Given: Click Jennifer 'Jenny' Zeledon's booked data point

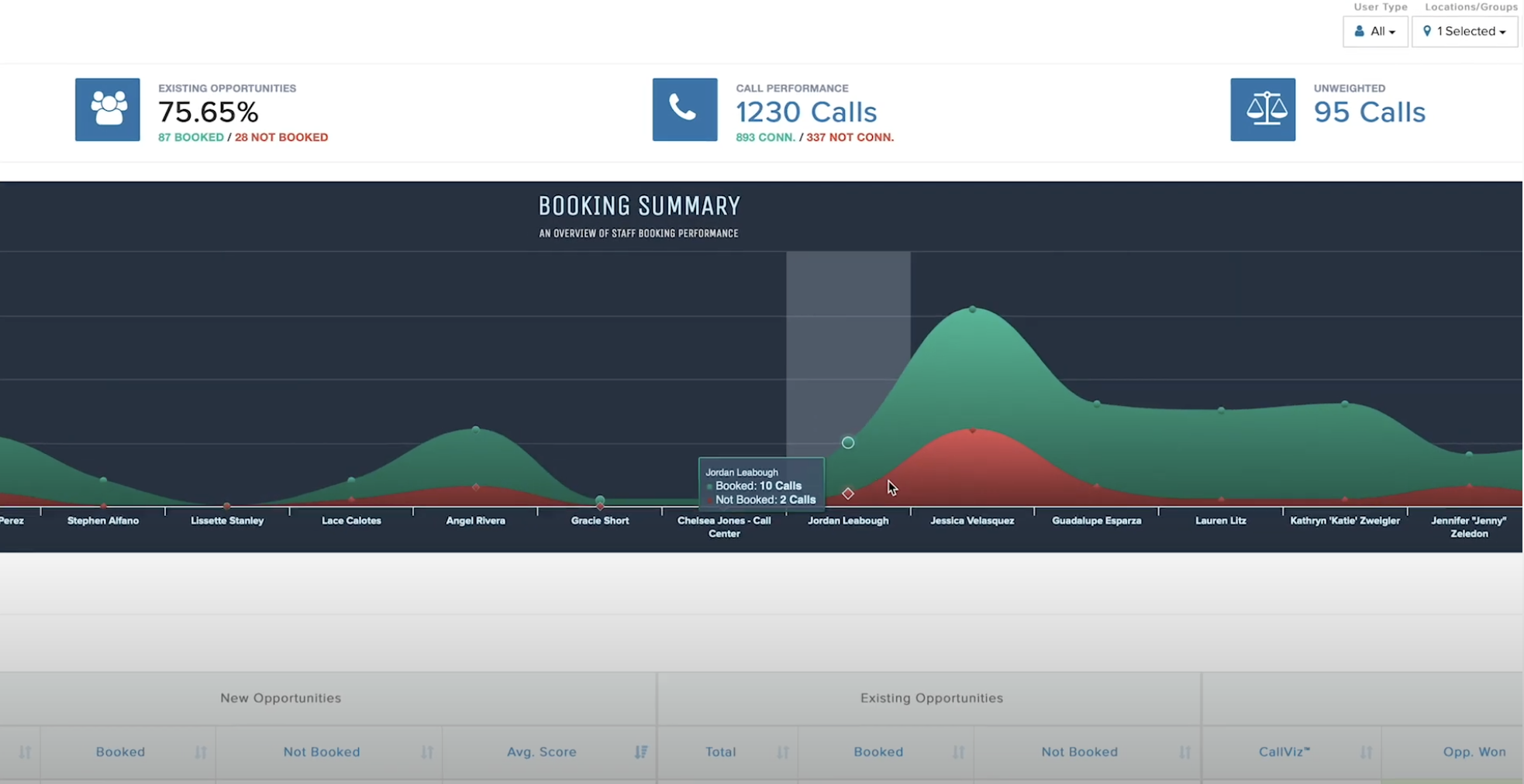Looking at the screenshot, I should [1469, 455].
